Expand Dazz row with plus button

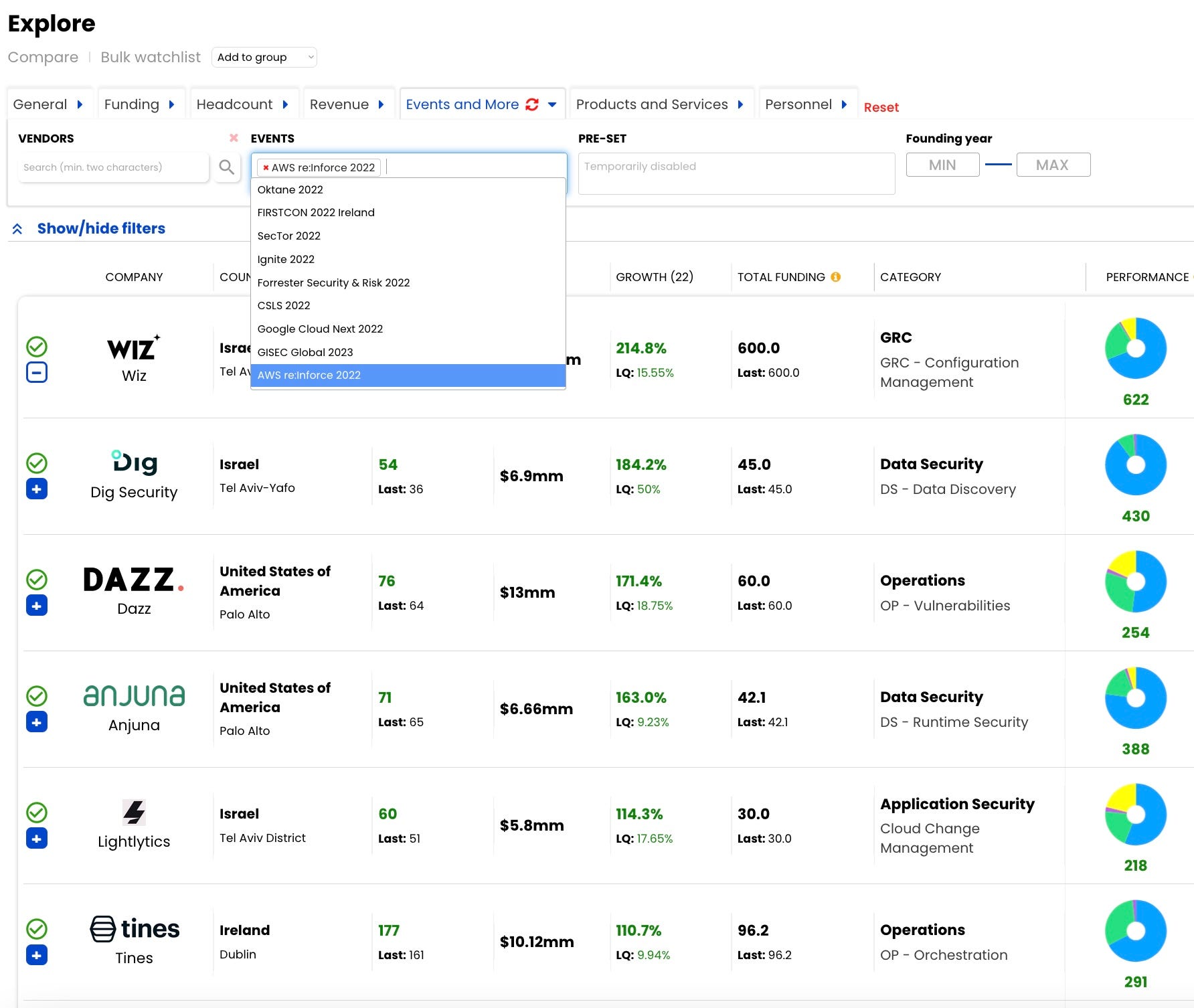pyautogui.click(x=37, y=606)
